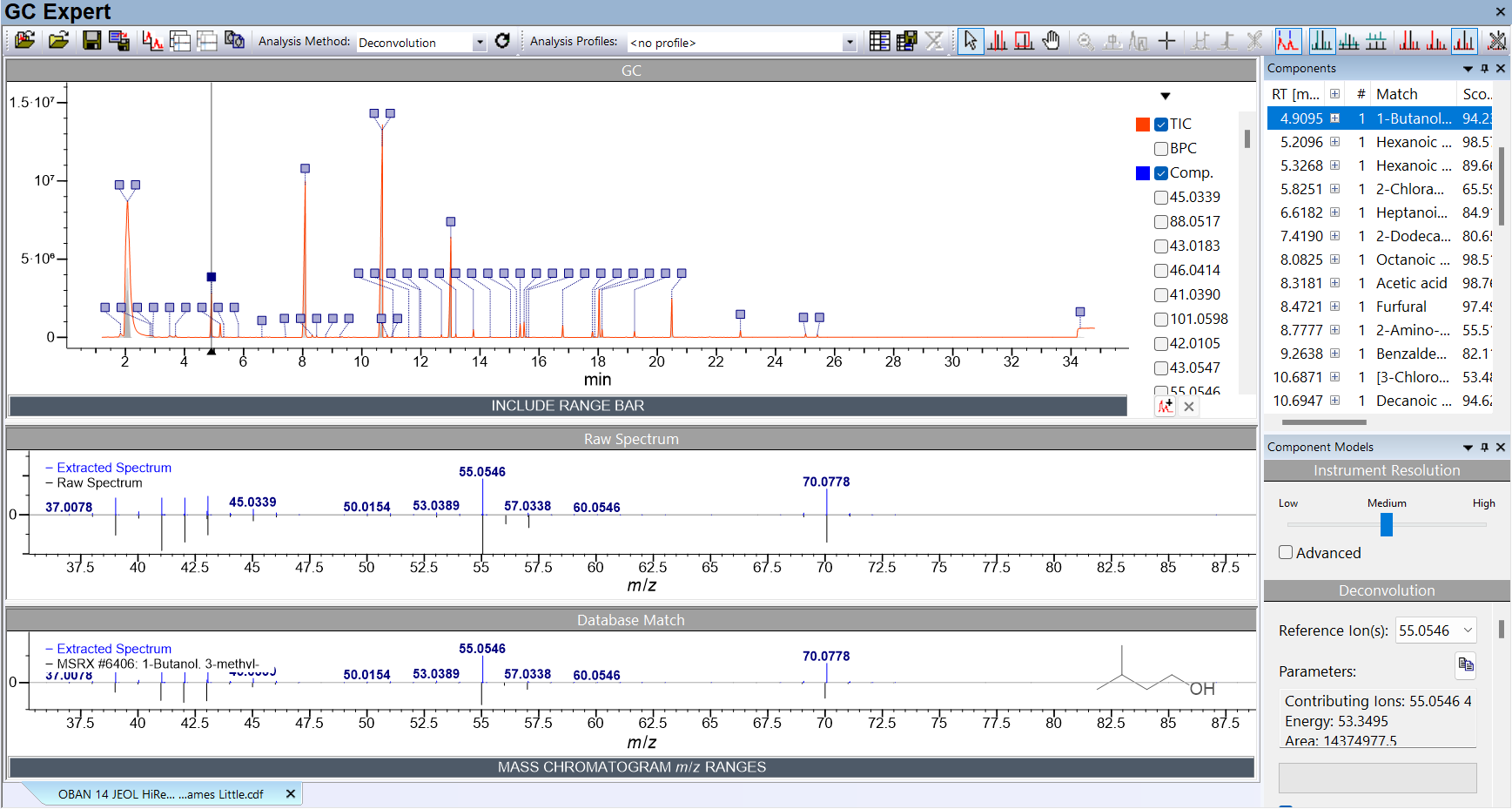
Task: Click the open folder icon in toolbar
Action: click(x=58, y=41)
